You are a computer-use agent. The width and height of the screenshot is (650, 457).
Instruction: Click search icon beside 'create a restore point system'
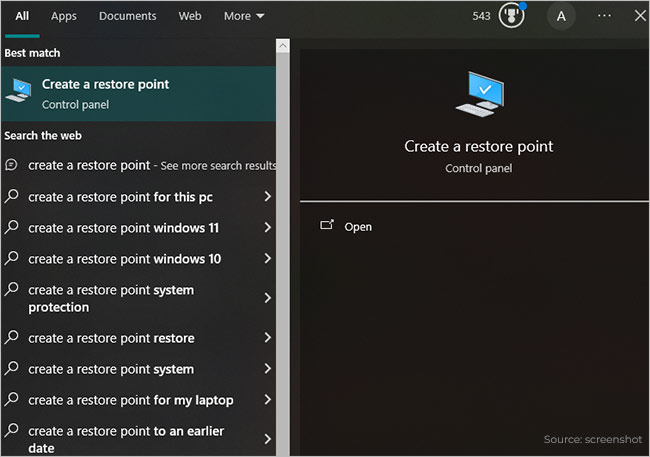coord(12,368)
